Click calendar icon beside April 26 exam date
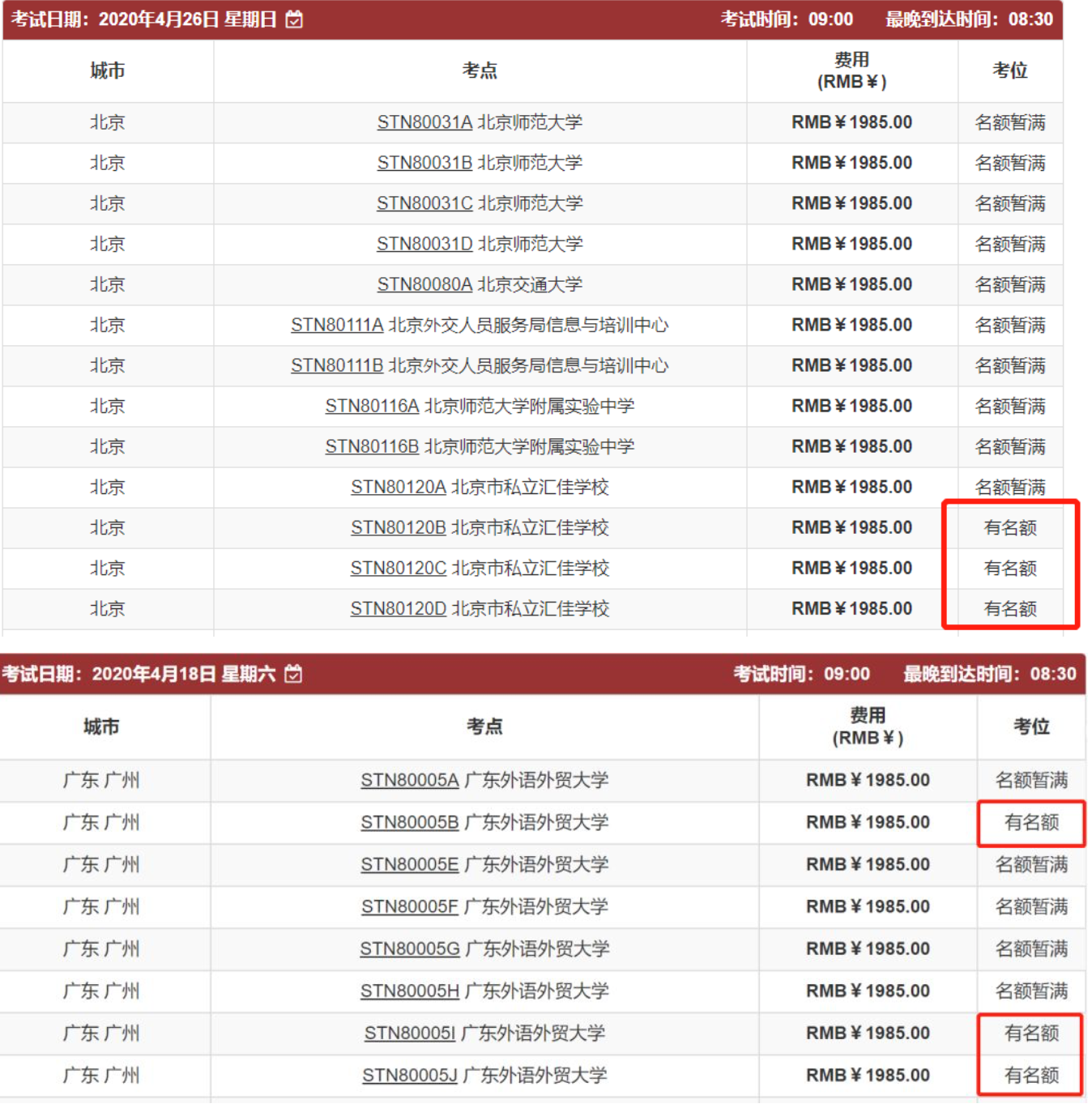The height and width of the screenshot is (1108, 1092). pos(295,19)
